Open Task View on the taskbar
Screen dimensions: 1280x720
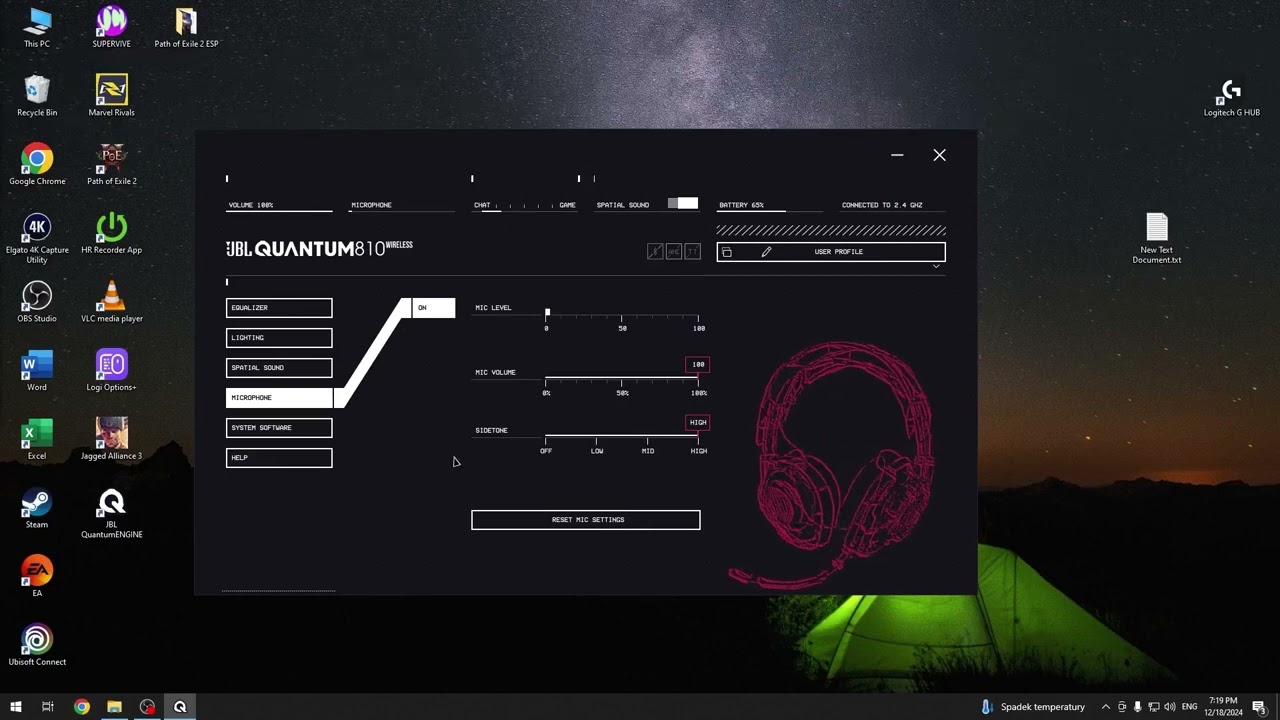point(47,707)
